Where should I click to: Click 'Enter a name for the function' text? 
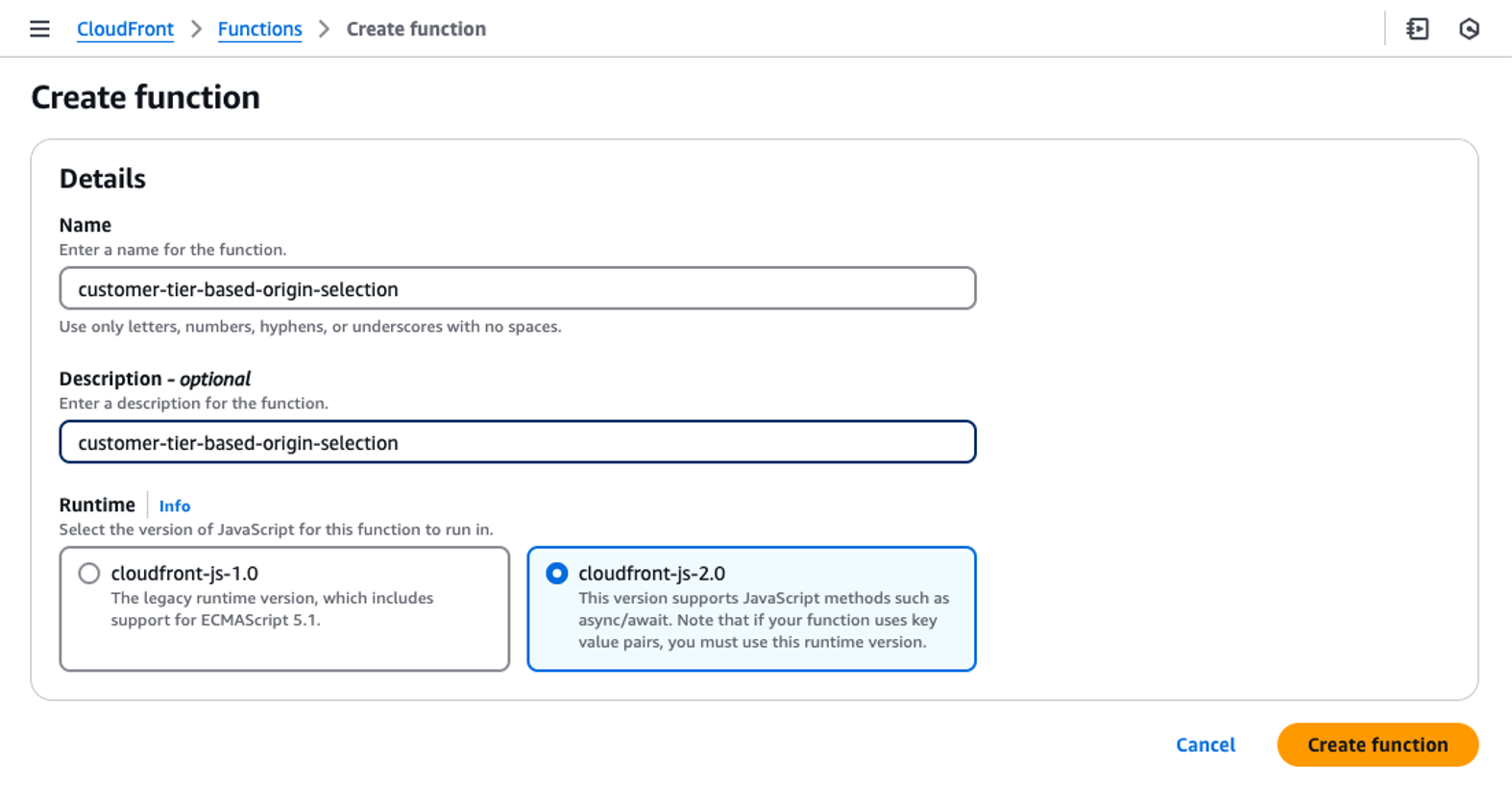[173, 250]
